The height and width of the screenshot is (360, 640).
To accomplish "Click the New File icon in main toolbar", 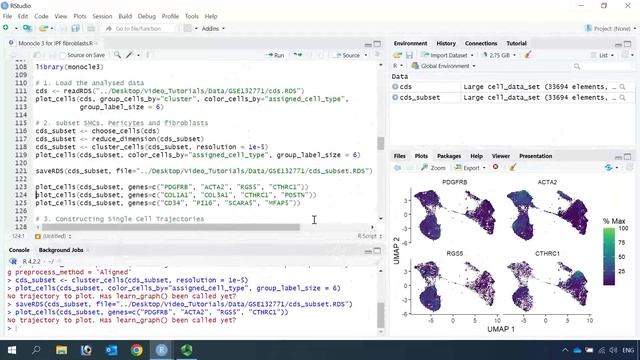I will [x=6, y=28].
